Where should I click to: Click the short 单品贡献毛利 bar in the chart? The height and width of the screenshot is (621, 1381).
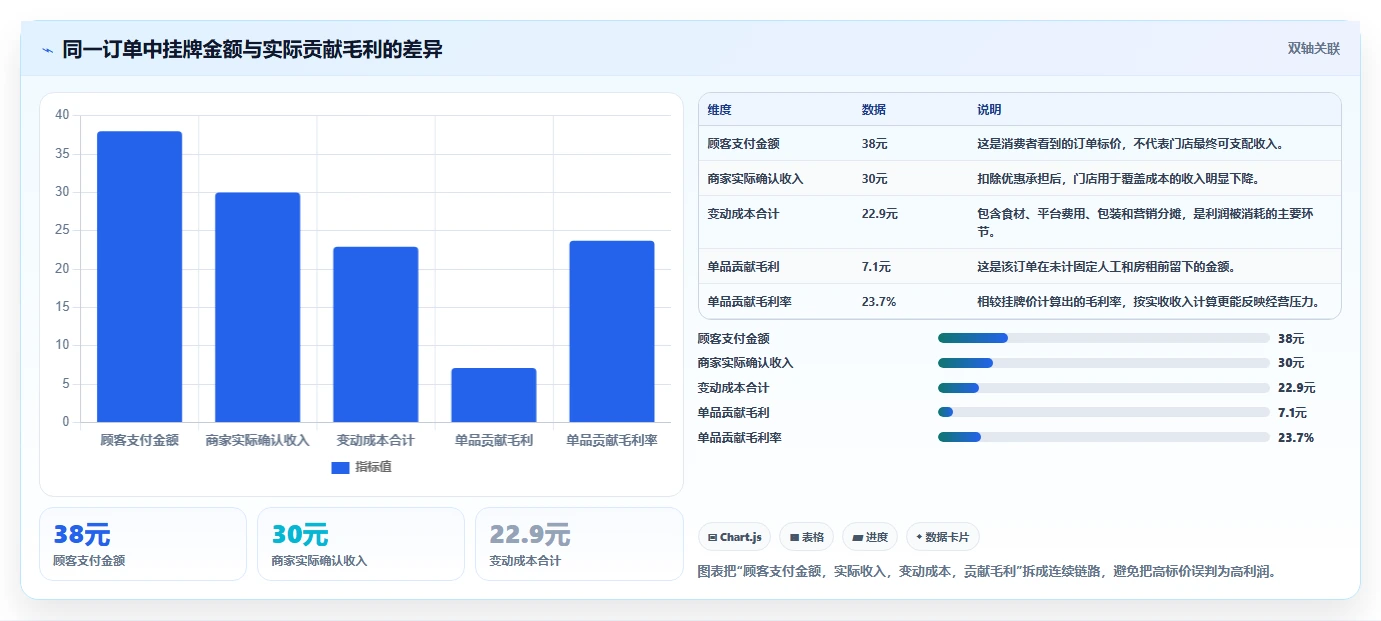(493, 395)
